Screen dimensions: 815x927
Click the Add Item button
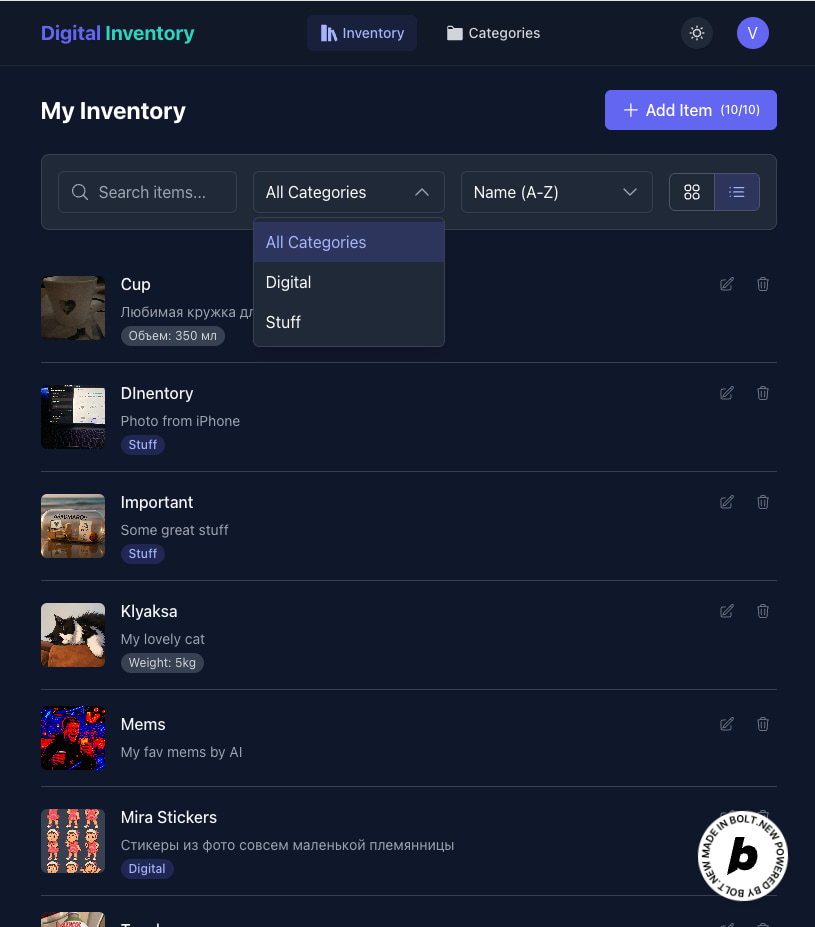(x=690, y=110)
